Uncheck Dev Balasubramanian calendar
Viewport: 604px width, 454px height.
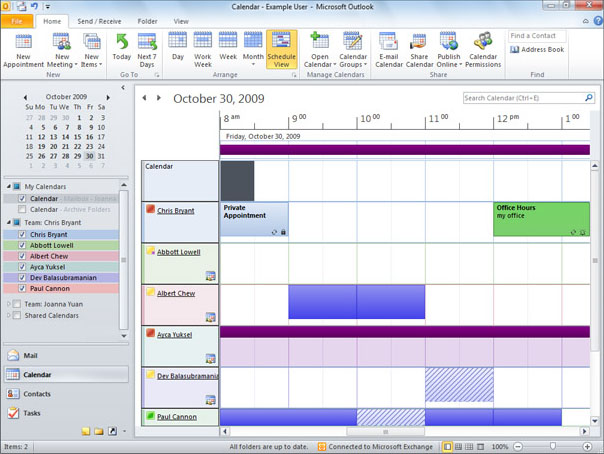pyautogui.click(x=22, y=278)
